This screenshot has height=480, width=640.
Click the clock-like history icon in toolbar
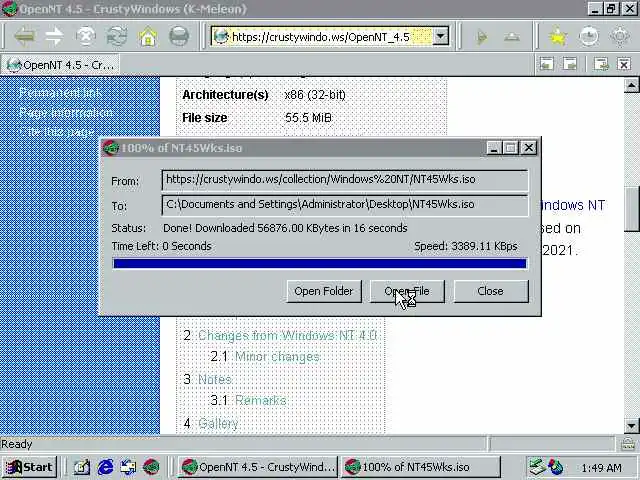coord(589,37)
